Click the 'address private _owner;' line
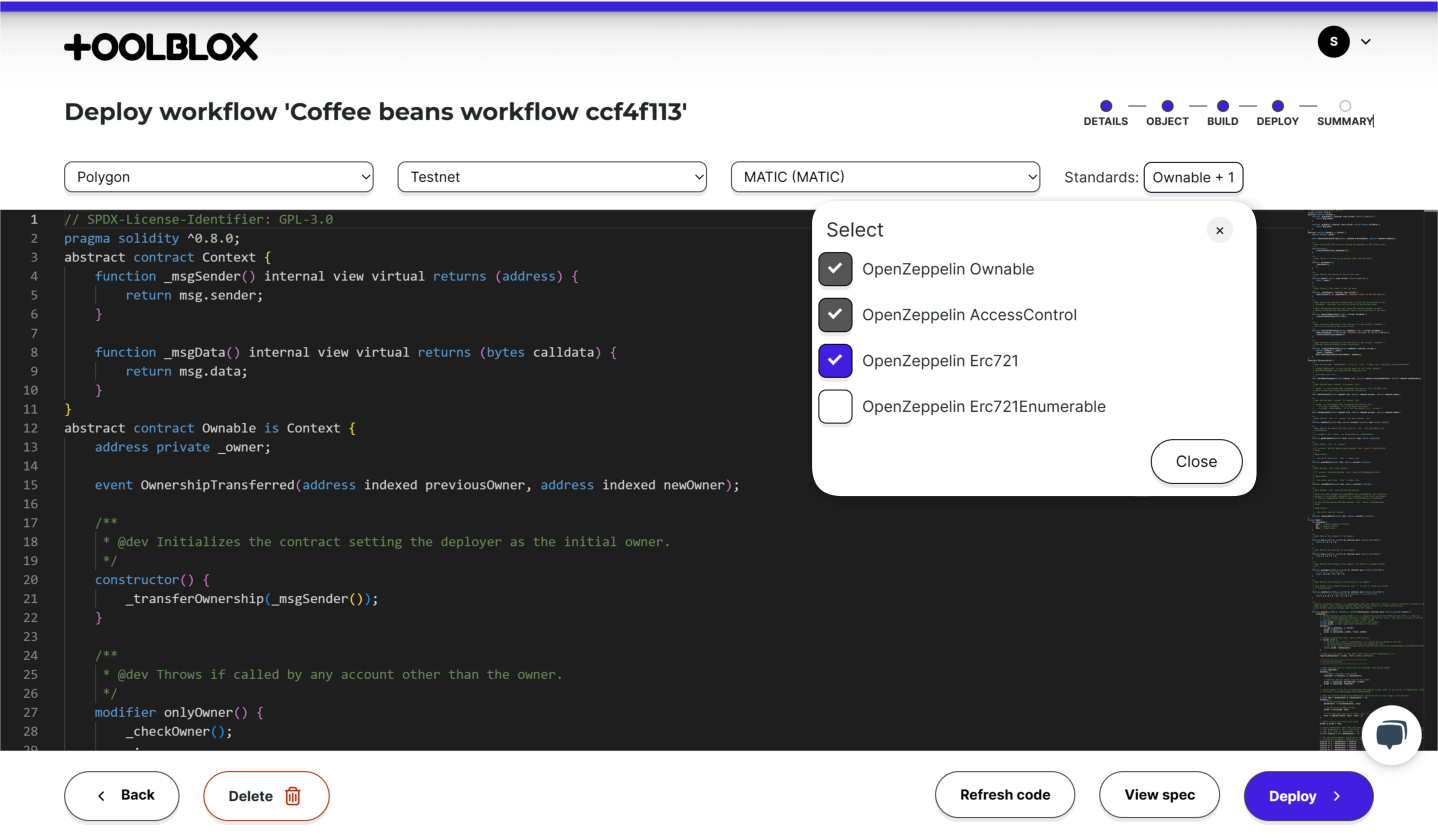 183,447
